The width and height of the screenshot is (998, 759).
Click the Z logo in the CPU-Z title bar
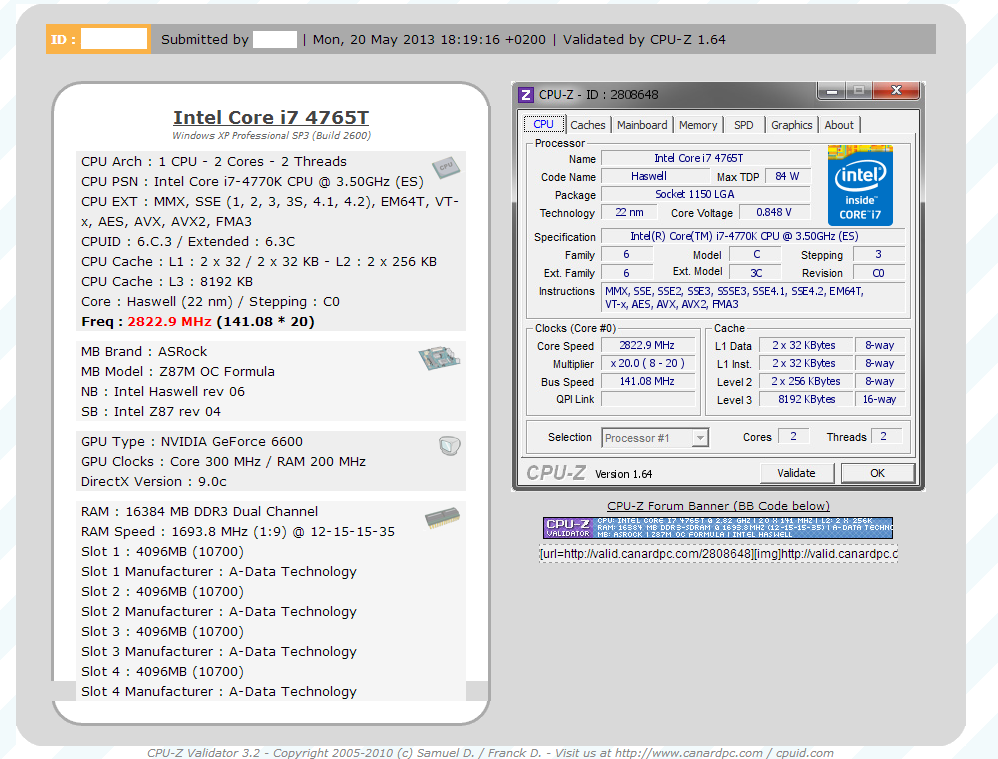(x=525, y=94)
